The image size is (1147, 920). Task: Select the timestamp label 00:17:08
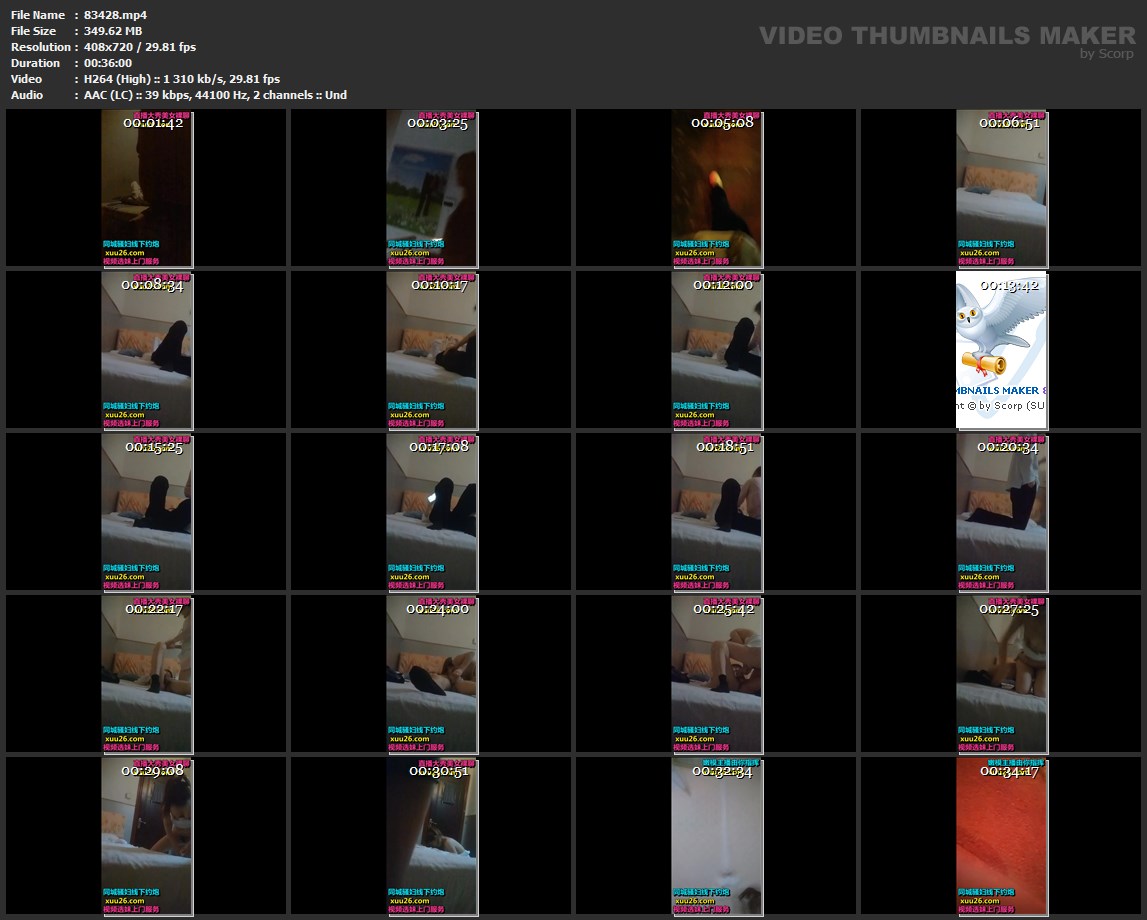tap(439, 447)
